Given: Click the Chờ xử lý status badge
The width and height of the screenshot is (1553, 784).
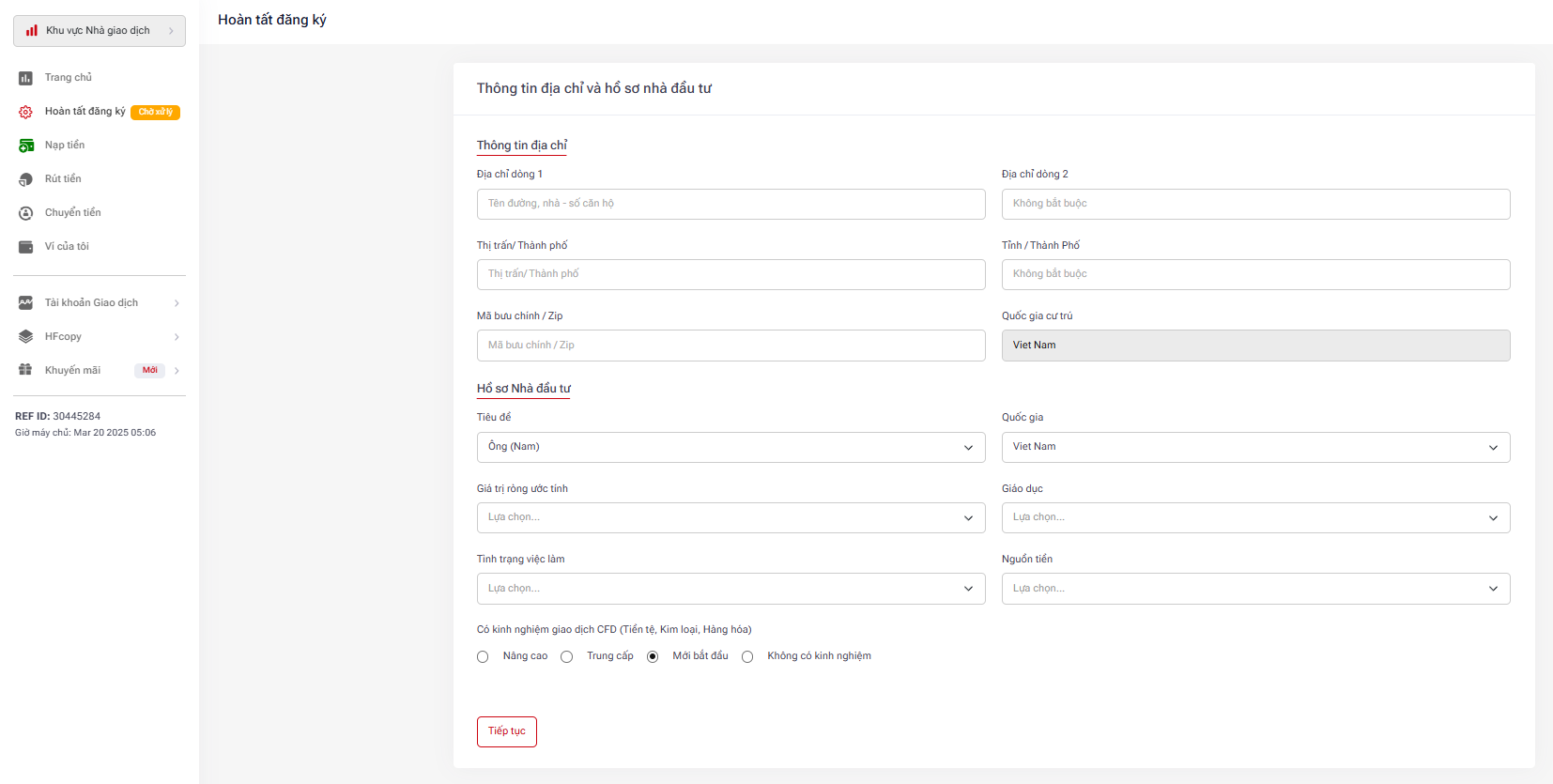Looking at the screenshot, I should 155,112.
